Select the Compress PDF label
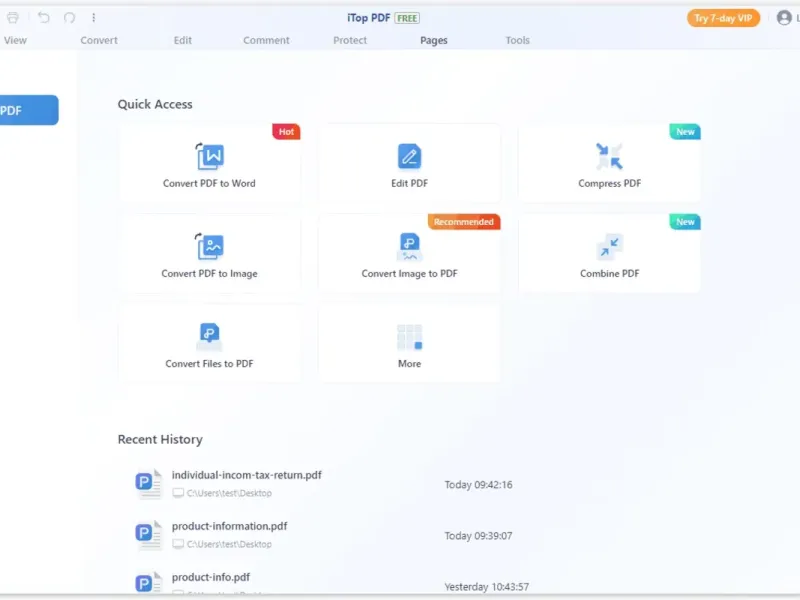This screenshot has width=800, height=600. coord(609,183)
